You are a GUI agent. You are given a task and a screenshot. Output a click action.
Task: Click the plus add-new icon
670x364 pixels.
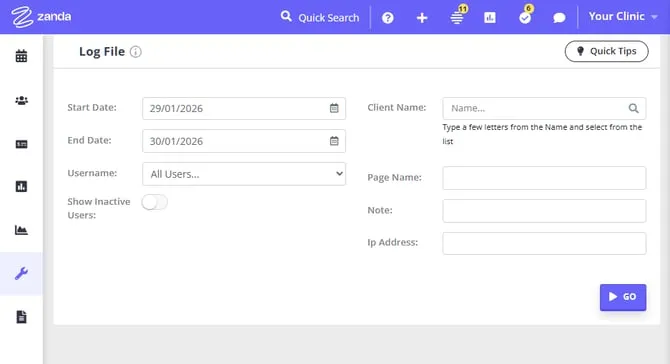[x=422, y=18]
